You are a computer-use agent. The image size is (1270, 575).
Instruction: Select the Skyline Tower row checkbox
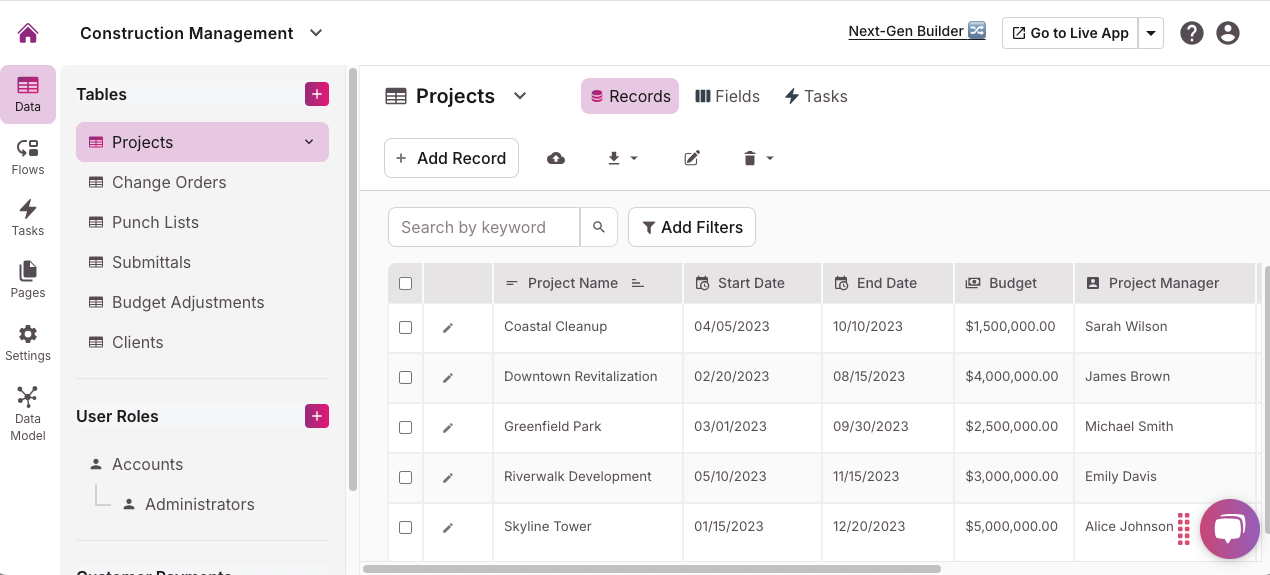pos(405,527)
